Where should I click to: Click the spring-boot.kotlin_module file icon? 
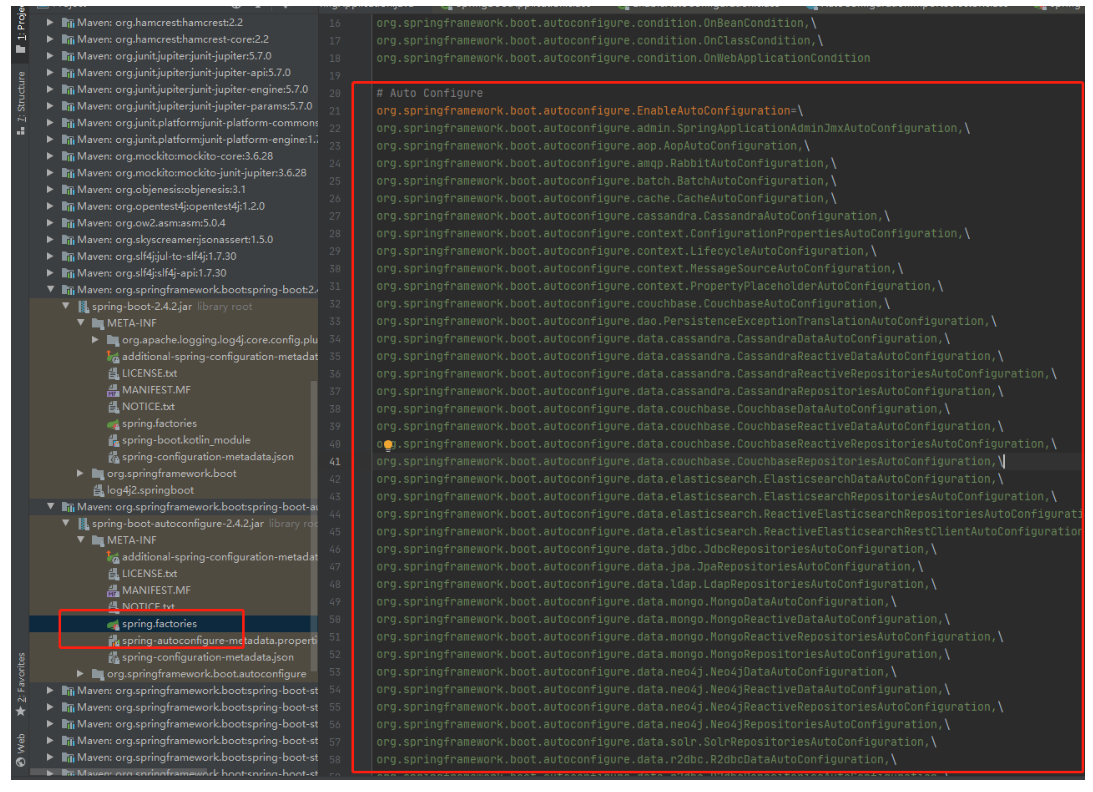tap(113, 441)
